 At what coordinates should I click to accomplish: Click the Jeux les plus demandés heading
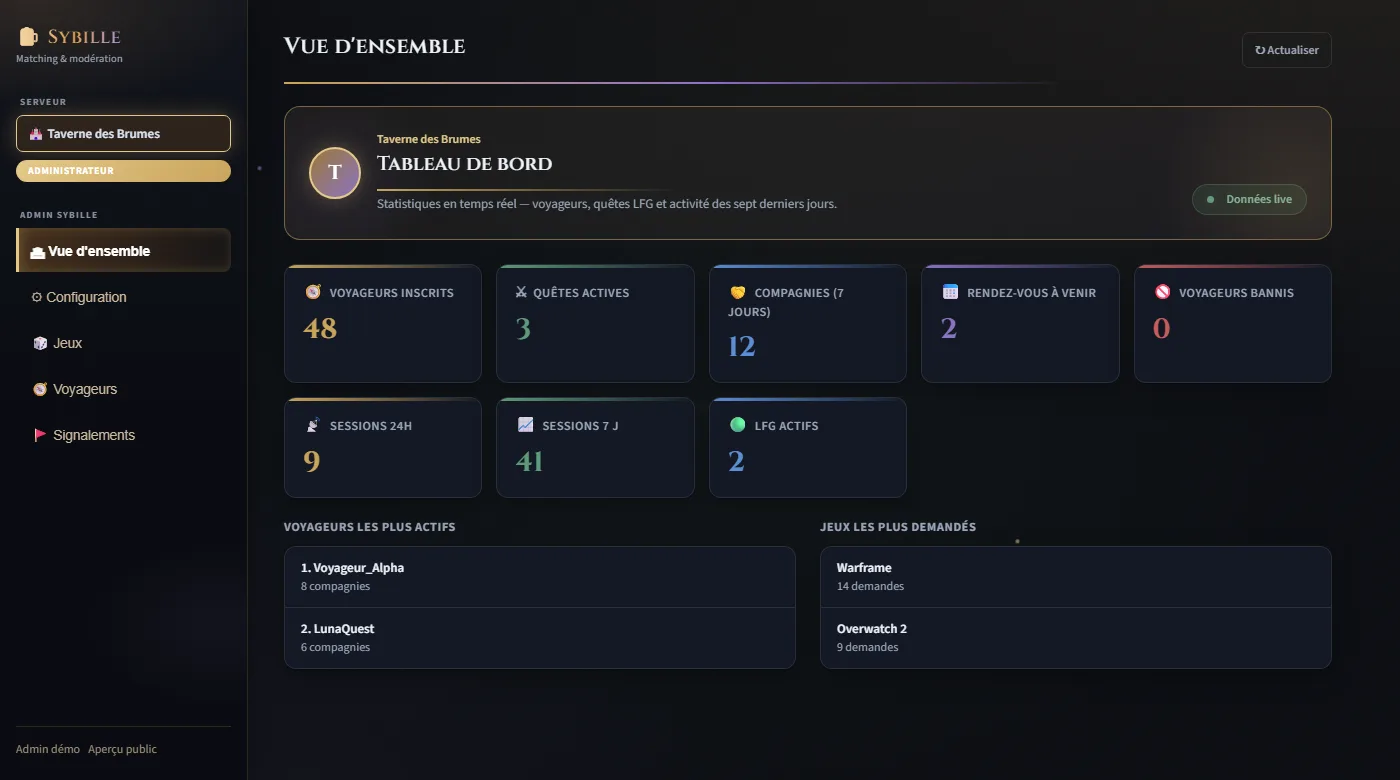click(x=898, y=527)
